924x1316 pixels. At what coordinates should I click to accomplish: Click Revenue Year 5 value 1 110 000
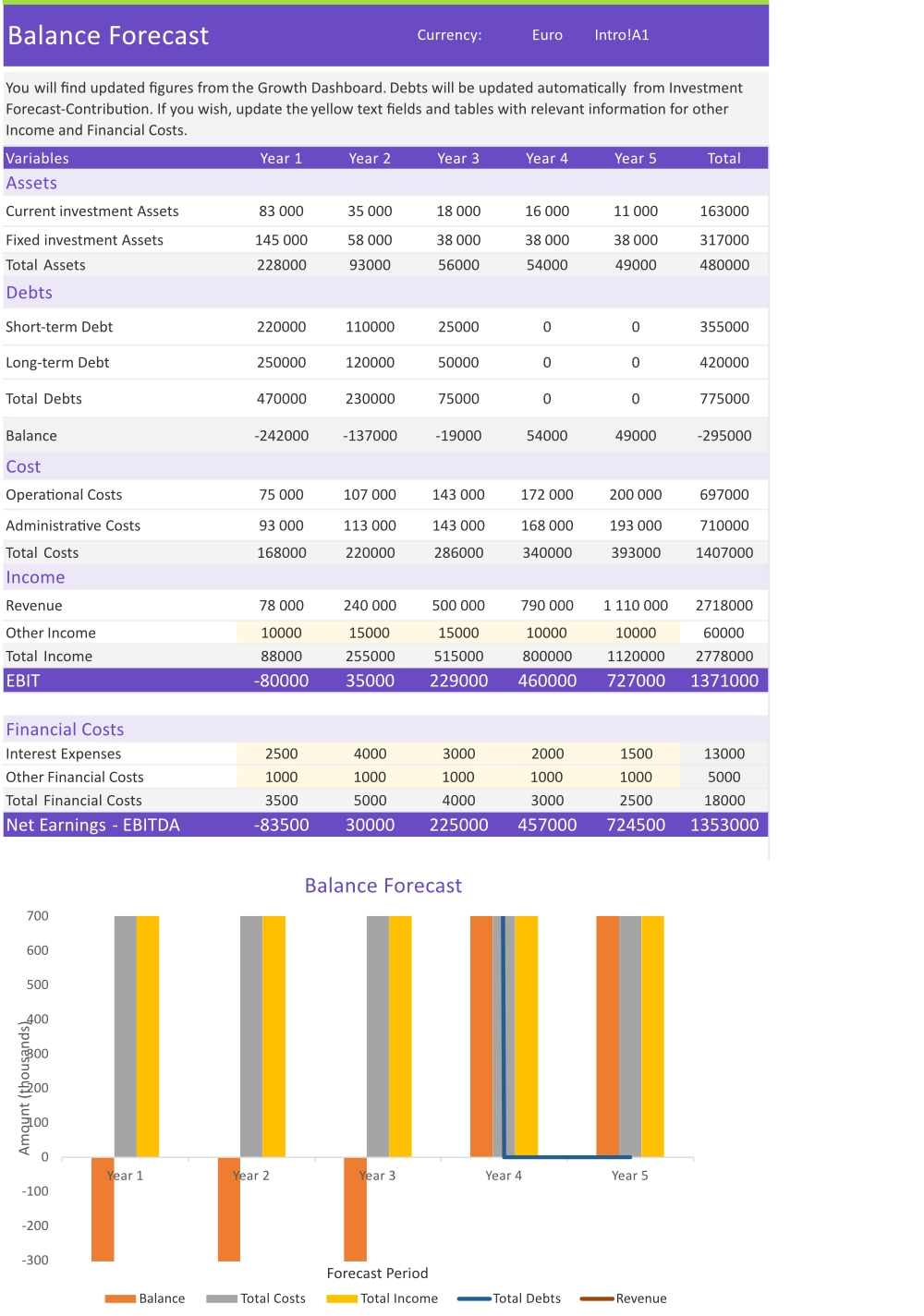[x=636, y=606]
